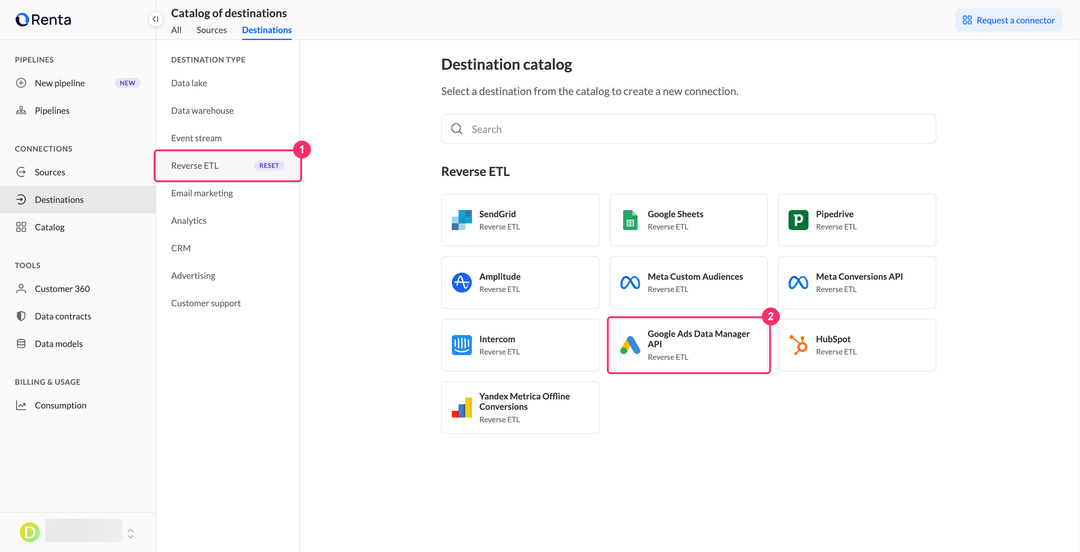The width and height of the screenshot is (1080, 552).
Task: Switch to the Sources tab
Action: coord(211,30)
